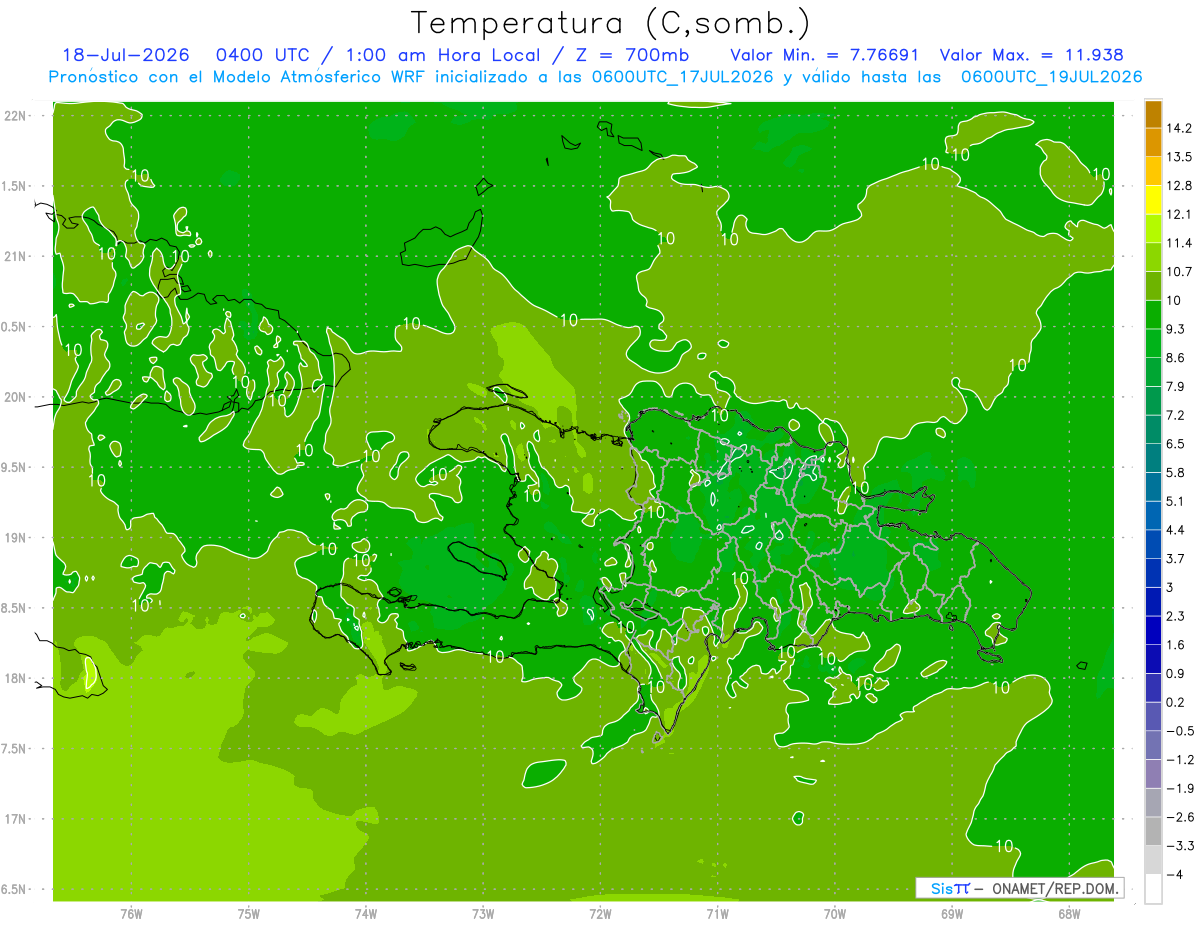The width and height of the screenshot is (1200, 927).
Task: Click the legend value 14.2
Action: coord(1179,128)
